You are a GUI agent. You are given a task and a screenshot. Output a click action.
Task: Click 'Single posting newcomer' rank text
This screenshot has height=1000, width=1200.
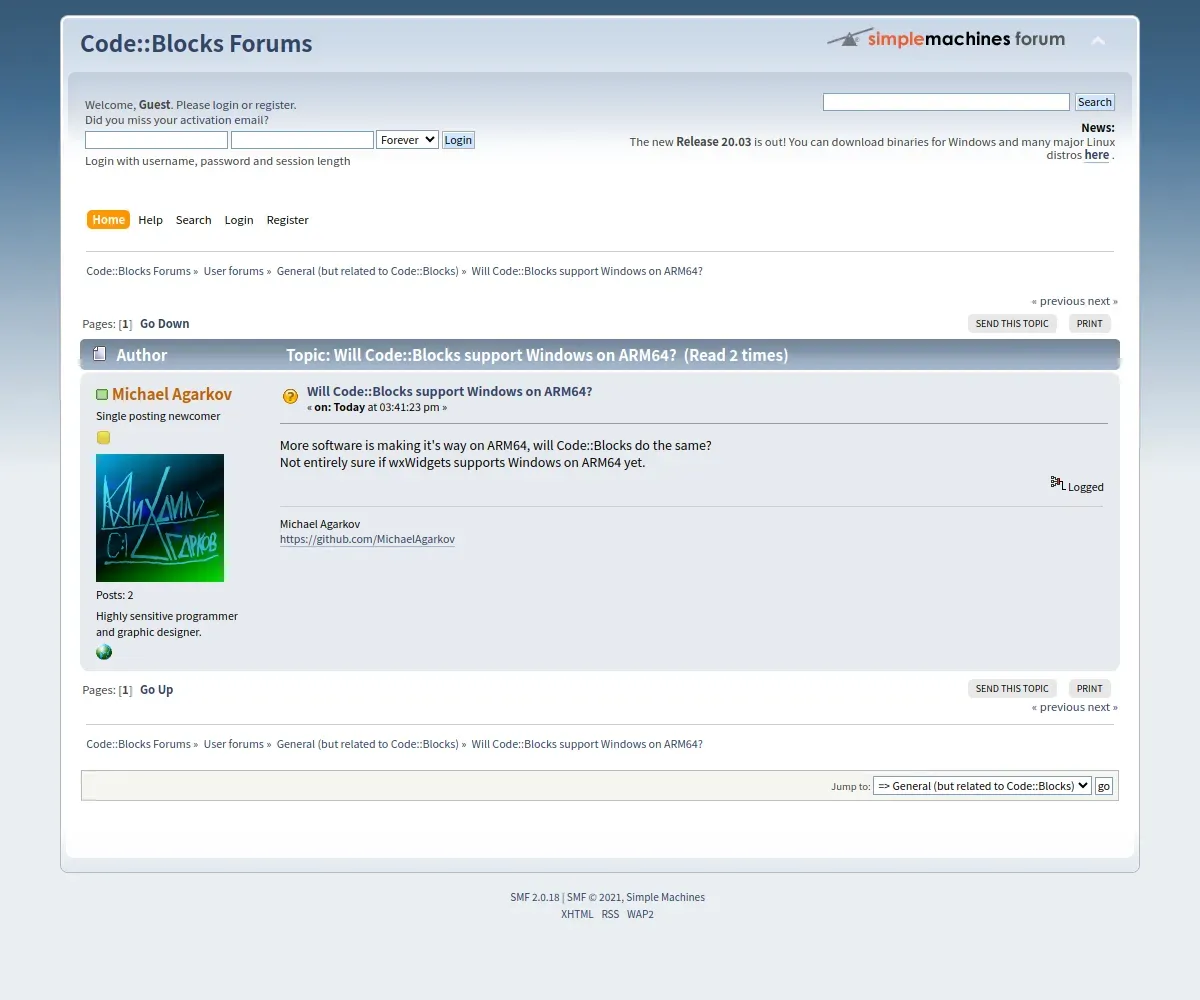(x=158, y=416)
